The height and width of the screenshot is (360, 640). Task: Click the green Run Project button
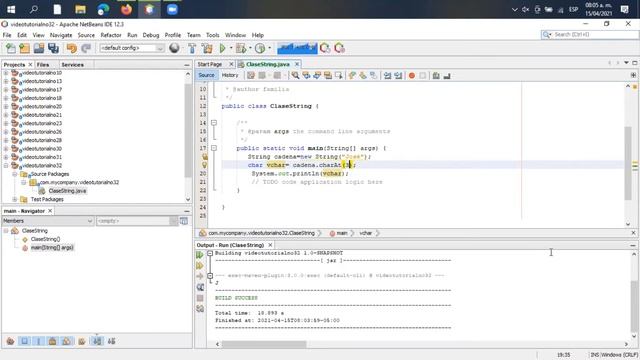[x=222, y=48]
